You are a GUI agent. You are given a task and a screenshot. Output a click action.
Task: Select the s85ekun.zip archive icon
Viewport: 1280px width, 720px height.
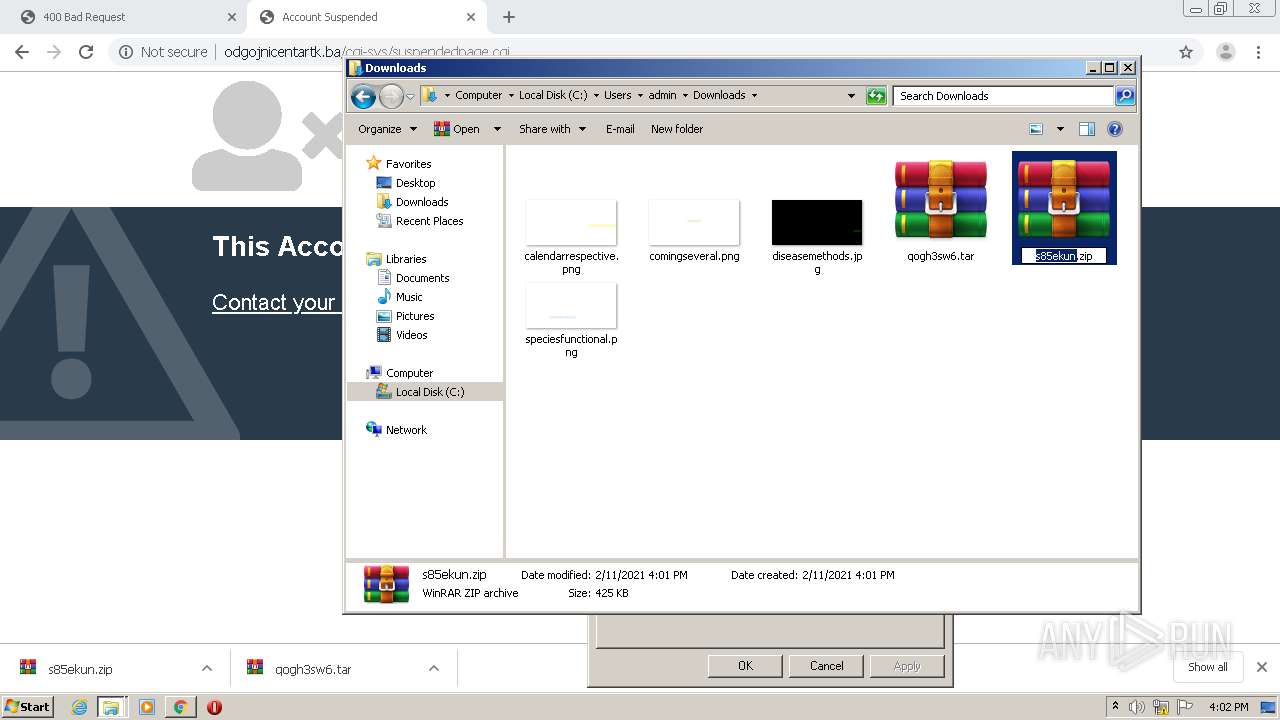(1064, 199)
